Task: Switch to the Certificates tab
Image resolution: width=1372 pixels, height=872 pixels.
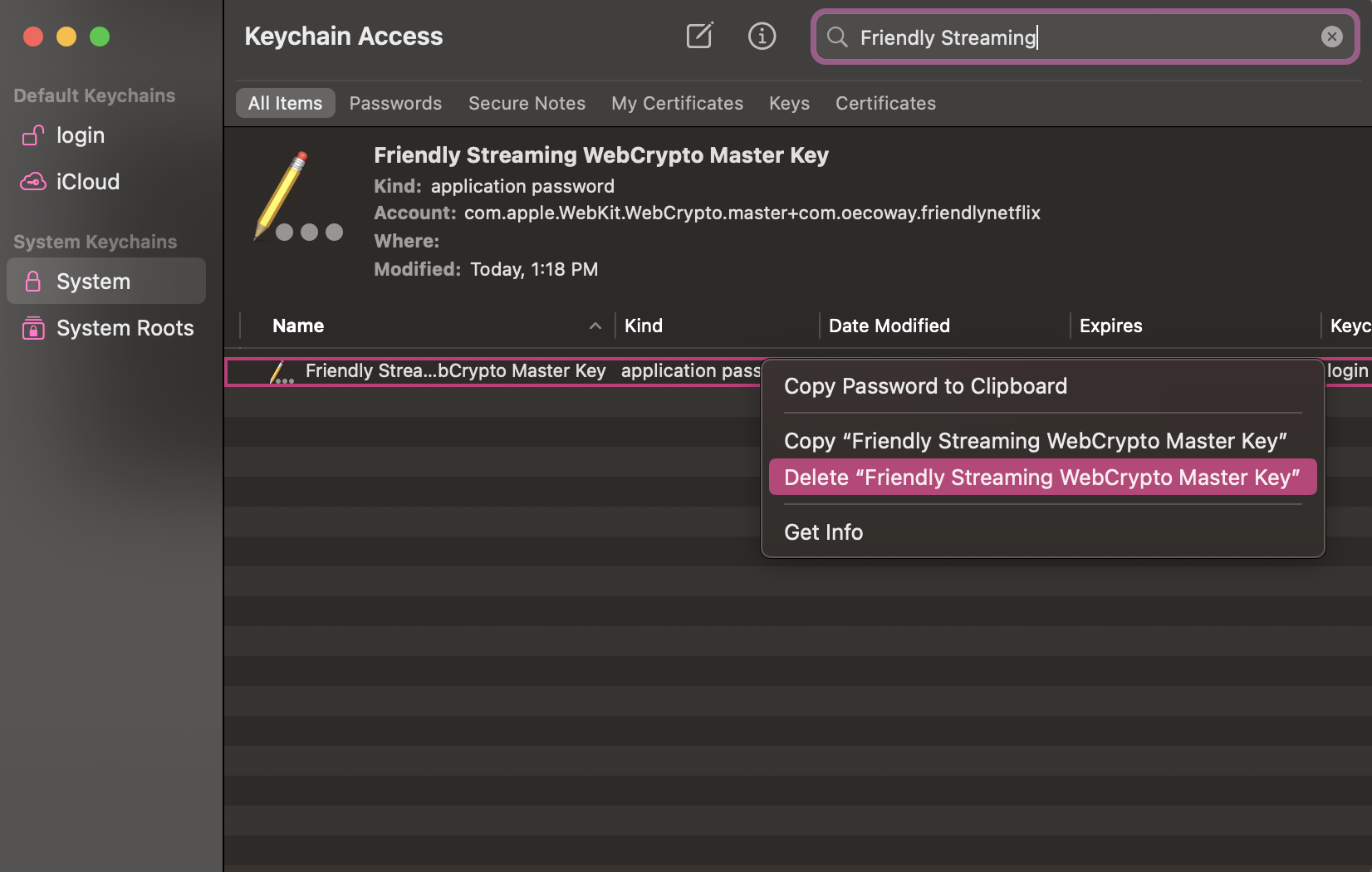Action: point(885,103)
